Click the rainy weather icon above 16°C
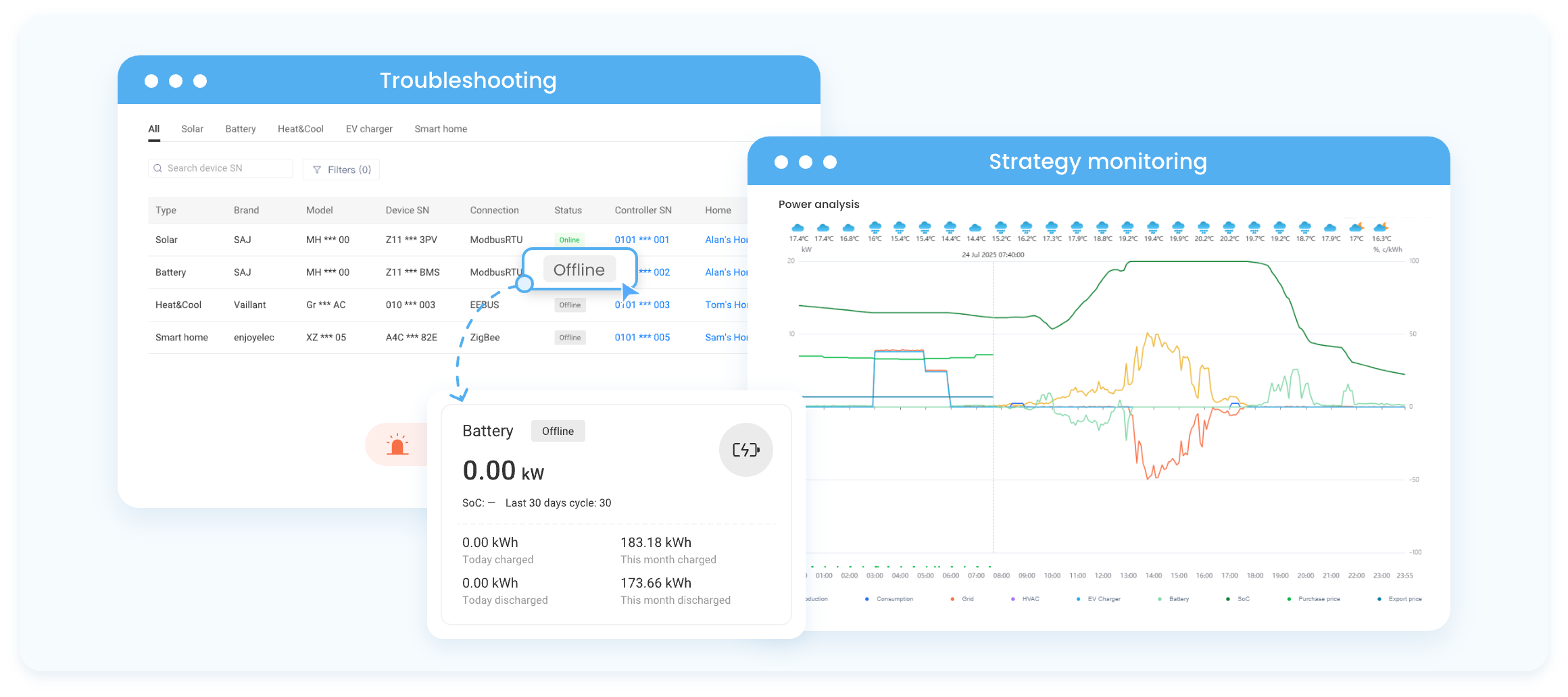This screenshot has width=1568, height=697. point(875,228)
